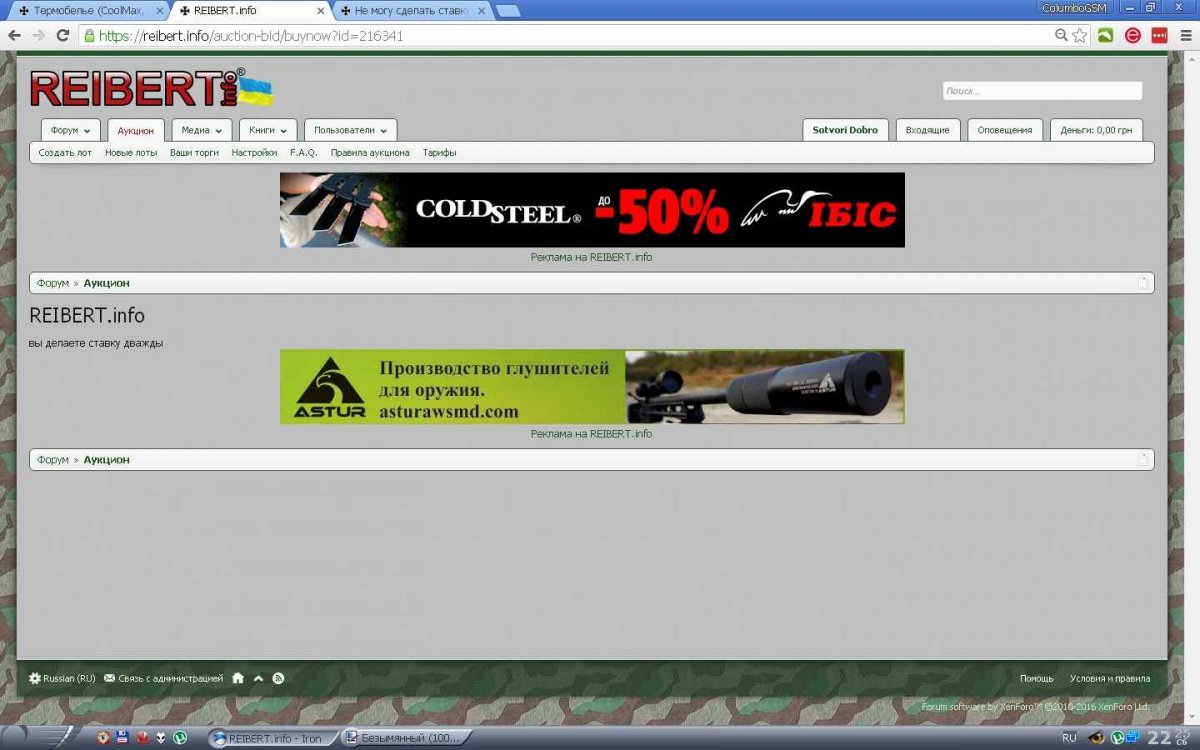Click the Windows Start button
This screenshot has height=750, width=1200.
tap(14, 738)
